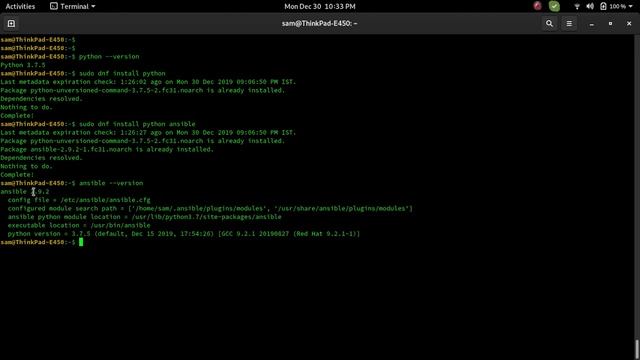Click the red tray indicator icon
The image size is (640, 360).
[x=538, y=6]
